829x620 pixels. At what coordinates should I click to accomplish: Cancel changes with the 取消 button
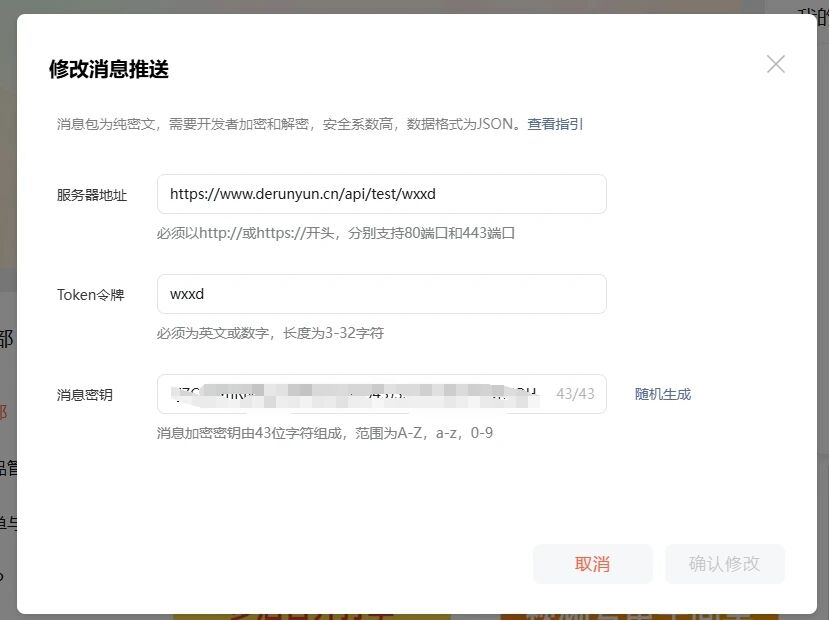[593, 564]
